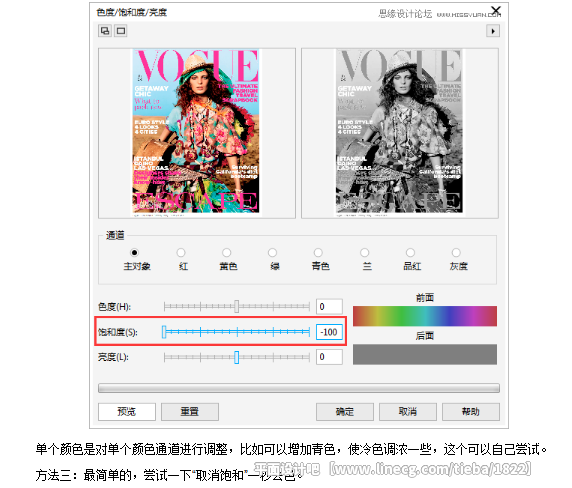Click the 饱和度(S) saturation slider track

point(237,332)
